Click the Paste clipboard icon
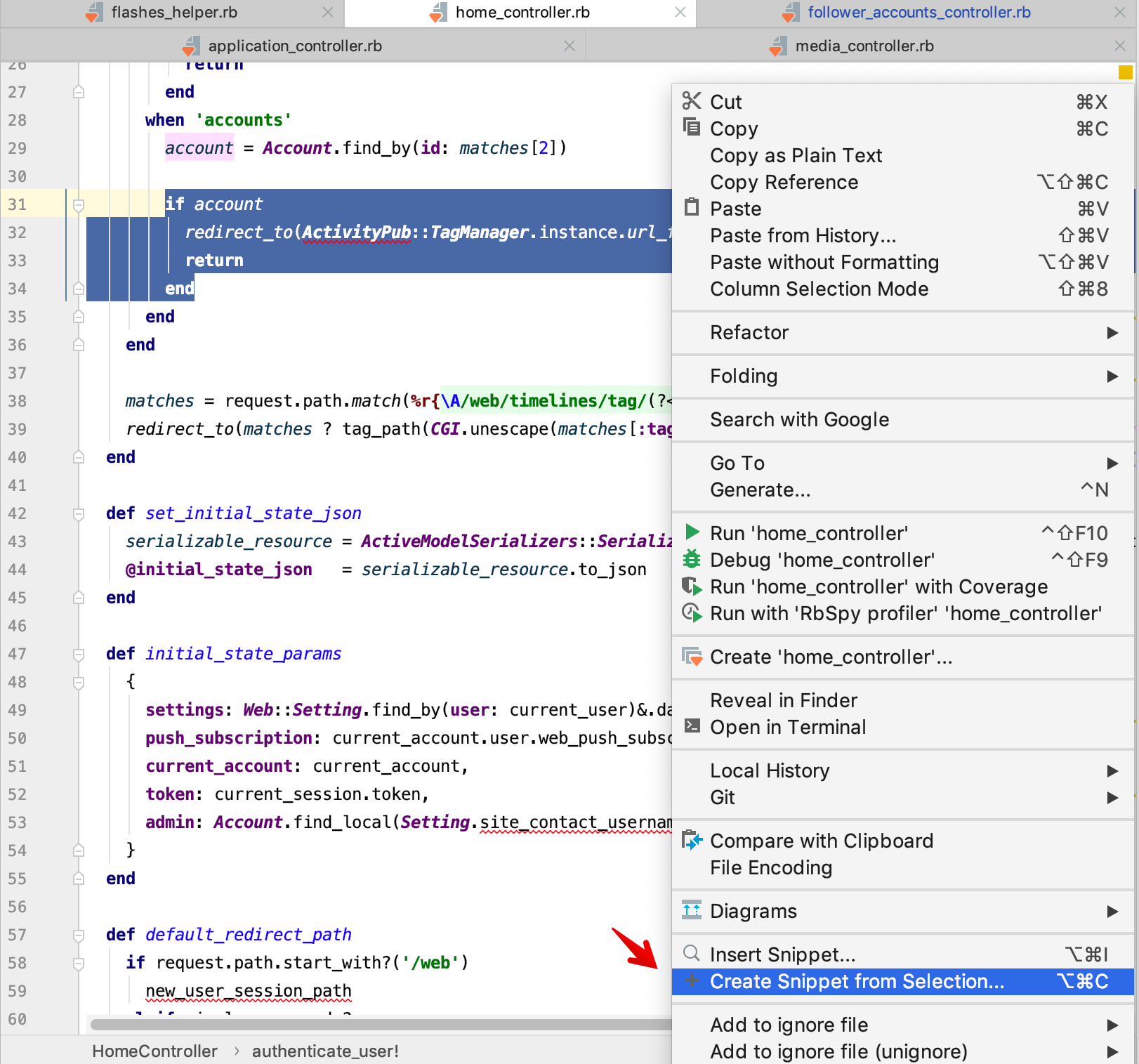 692,208
